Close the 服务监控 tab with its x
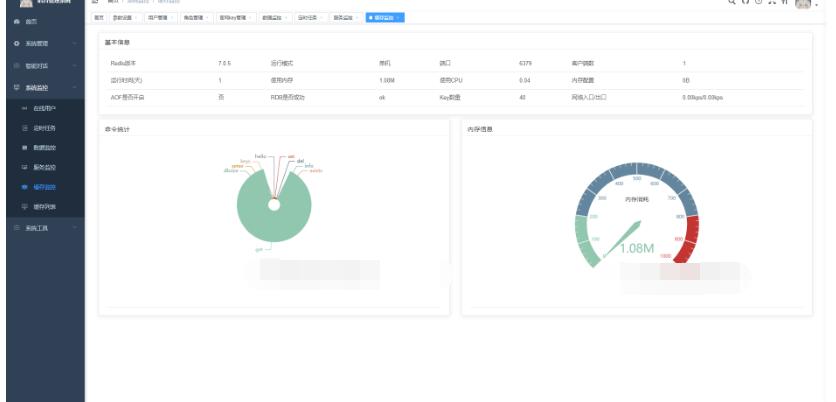Screen dimensions: 836x402 point(358,18)
